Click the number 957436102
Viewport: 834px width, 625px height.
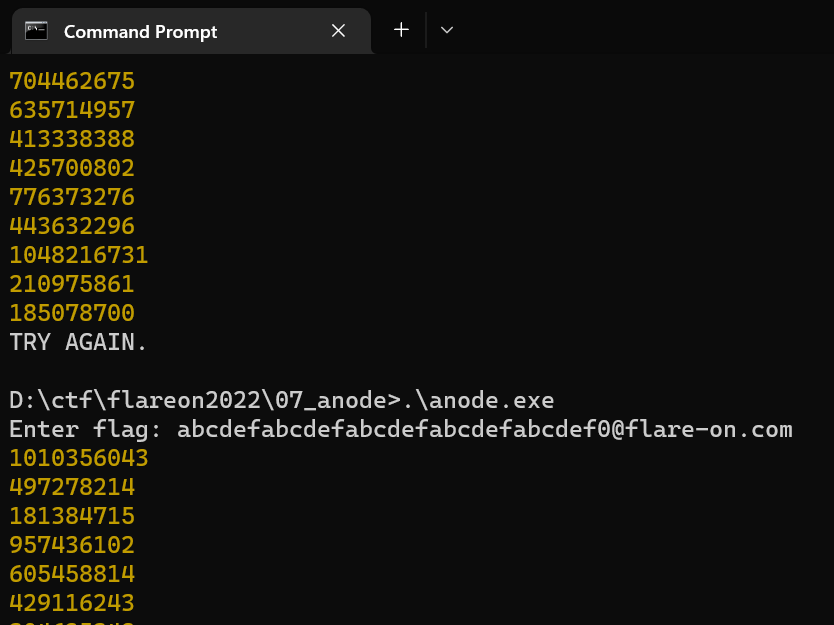[x=72, y=546]
